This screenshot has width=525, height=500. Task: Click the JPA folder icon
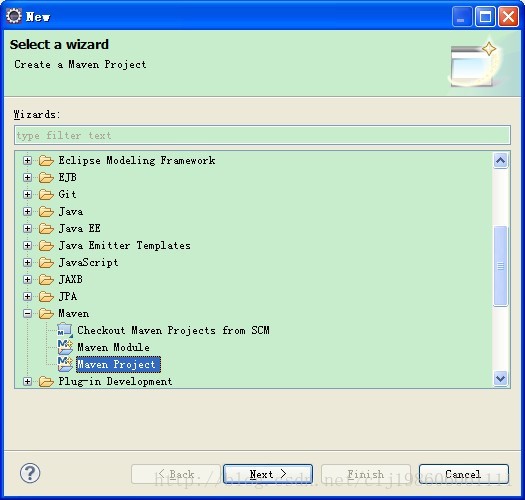[46, 297]
